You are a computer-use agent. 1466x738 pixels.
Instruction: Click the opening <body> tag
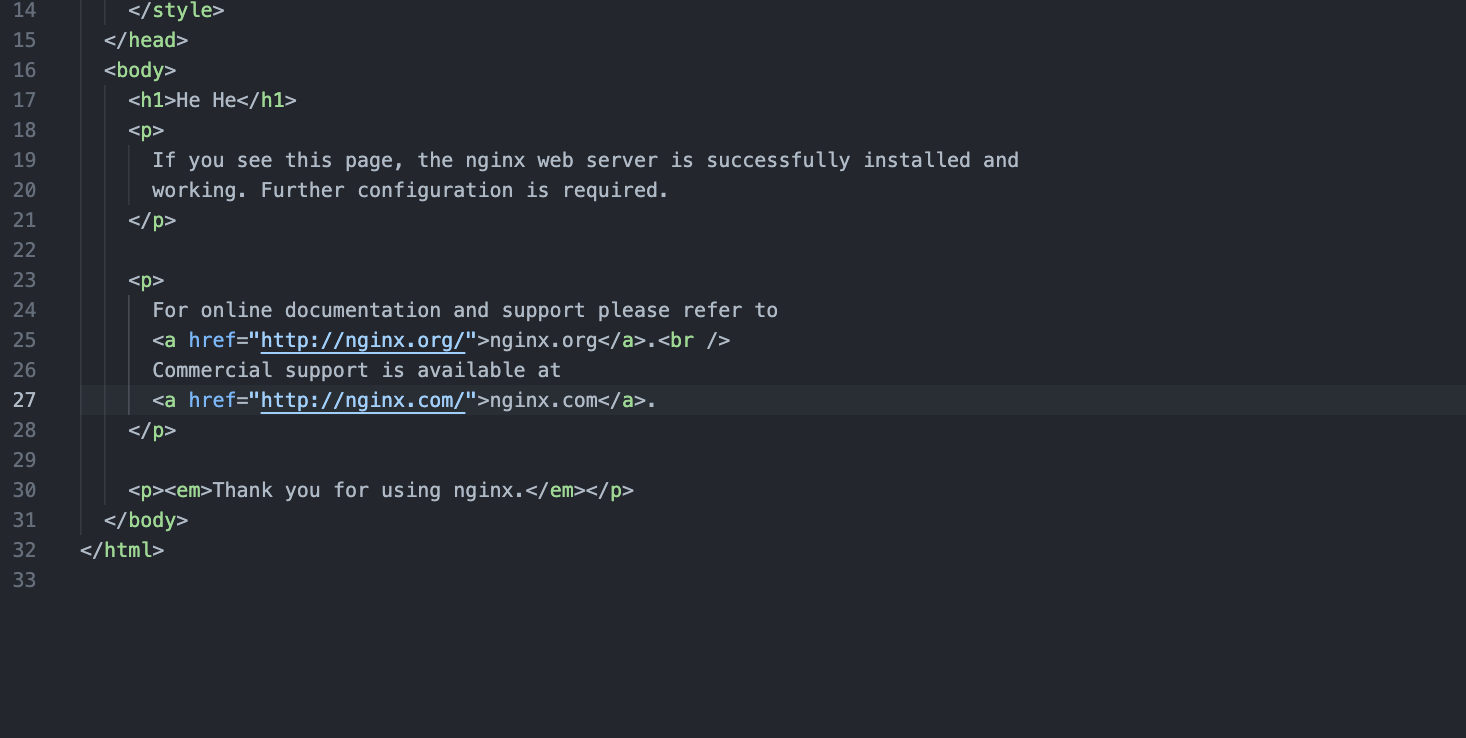(140, 70)
